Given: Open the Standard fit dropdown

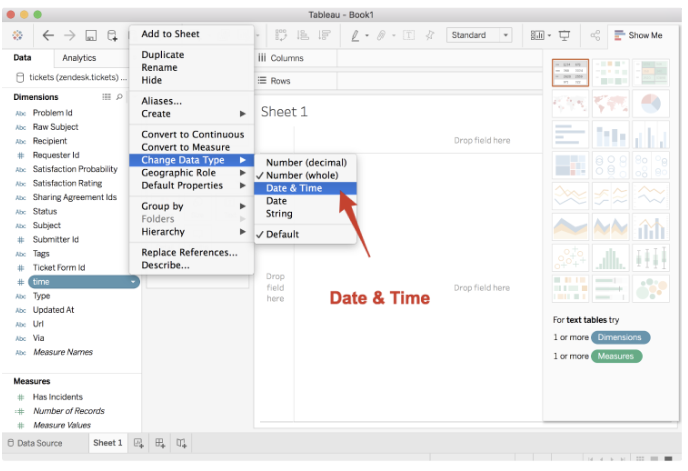Looking at the screenshot, I should (x=480, y=35).
